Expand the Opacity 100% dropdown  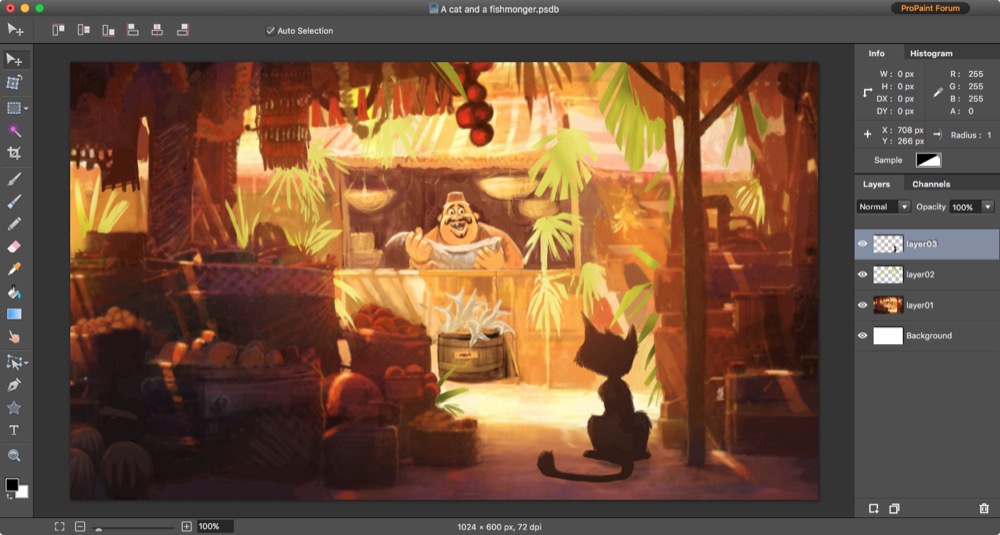point(987,207)
